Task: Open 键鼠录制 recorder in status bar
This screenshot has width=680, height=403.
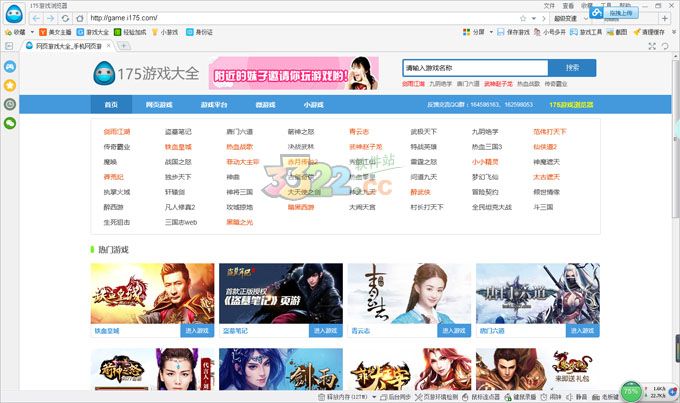Action: [x=520, y=397]
